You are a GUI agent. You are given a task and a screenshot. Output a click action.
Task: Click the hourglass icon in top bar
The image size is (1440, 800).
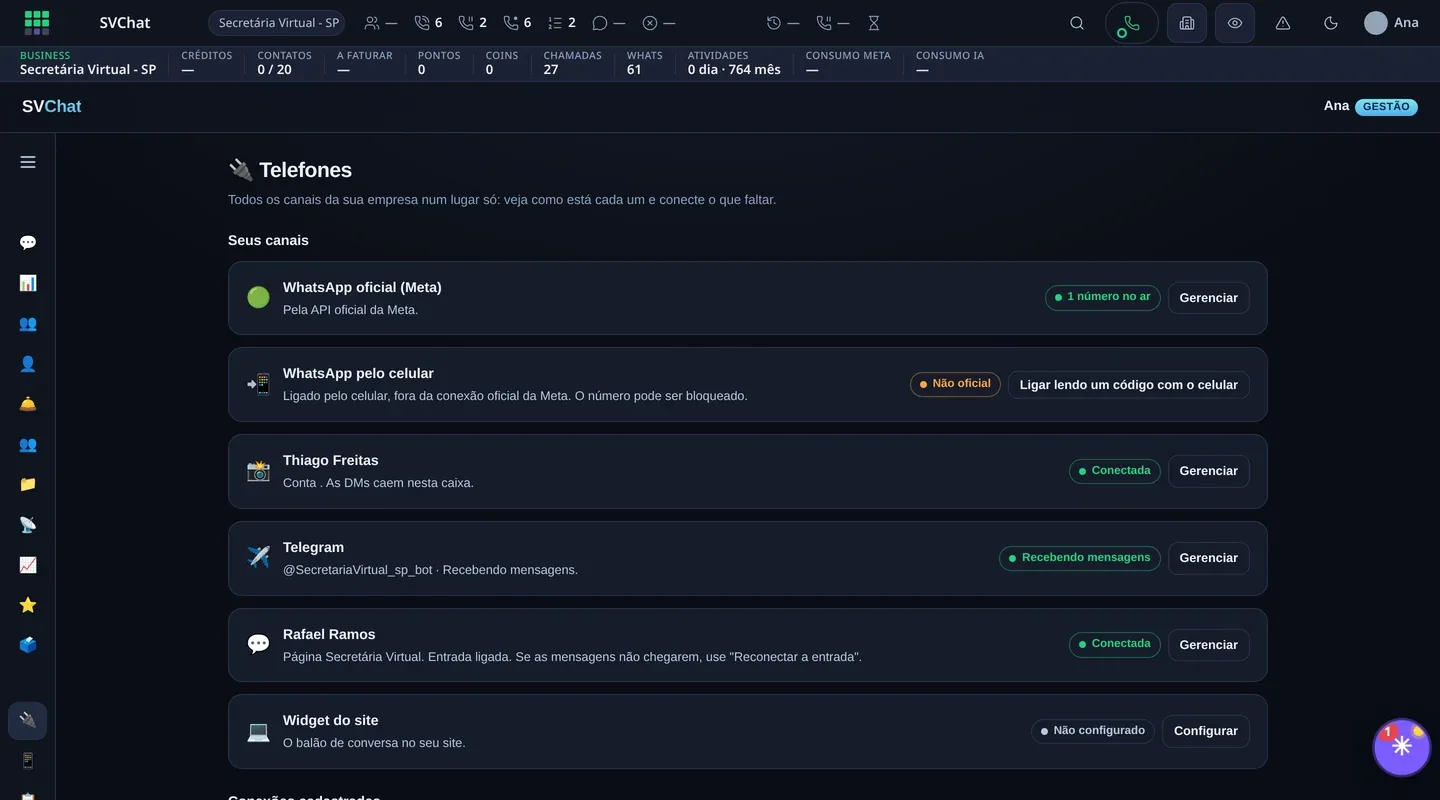[874, 23]
